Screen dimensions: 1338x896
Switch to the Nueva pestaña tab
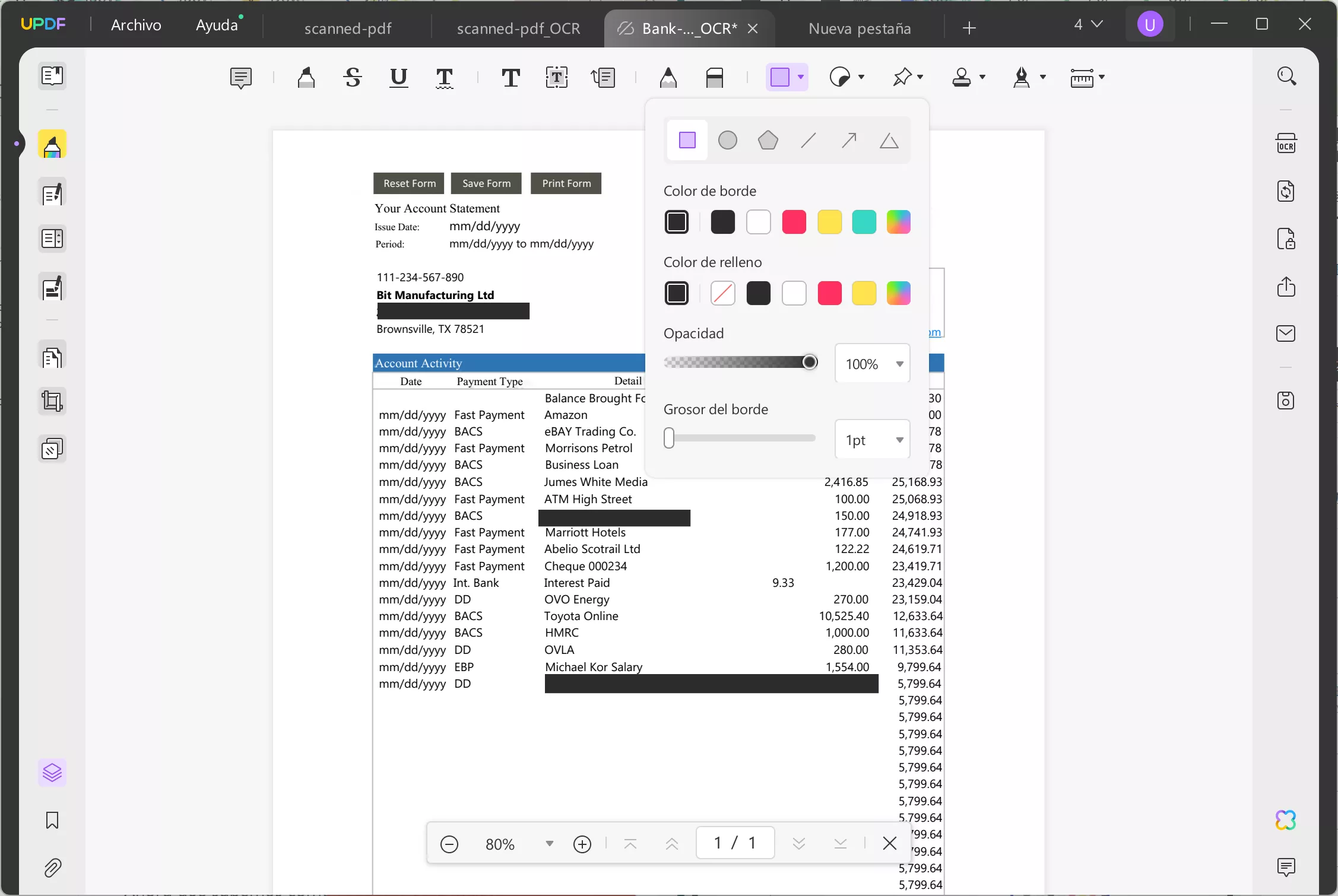859,28
